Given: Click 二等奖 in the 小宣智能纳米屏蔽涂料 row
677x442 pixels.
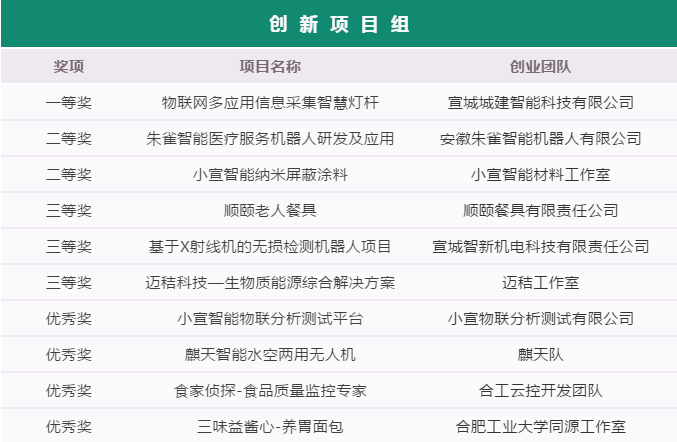Looking at the screenshot, I should point(69,175).
